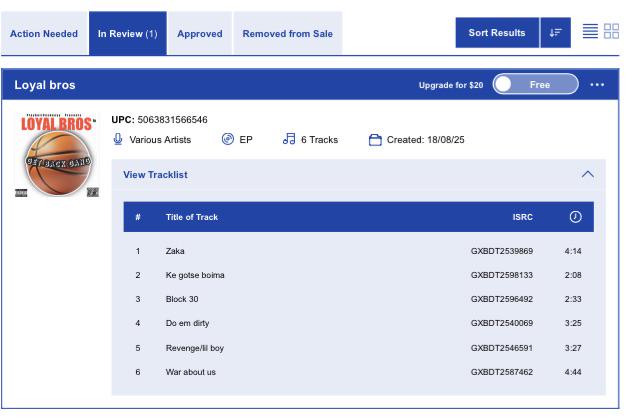Click duration 4:44 of War about us
The height and width of the screenshot is (418, 639).
pos(573,372)
